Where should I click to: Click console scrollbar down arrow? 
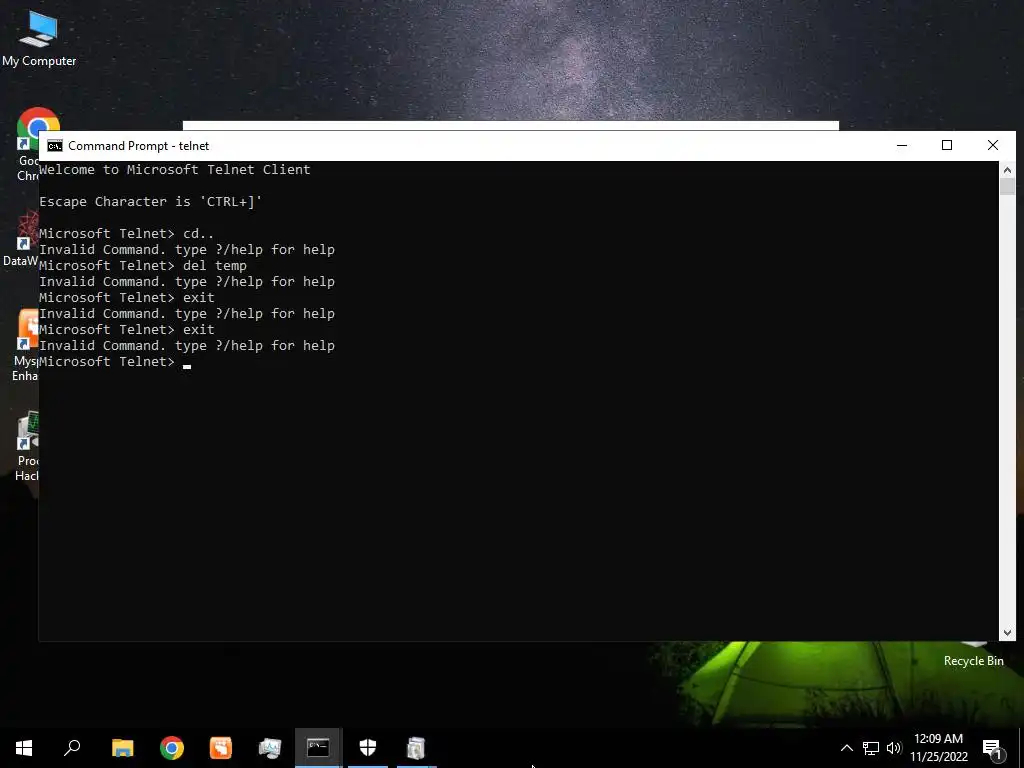(x=1007, y=632)
